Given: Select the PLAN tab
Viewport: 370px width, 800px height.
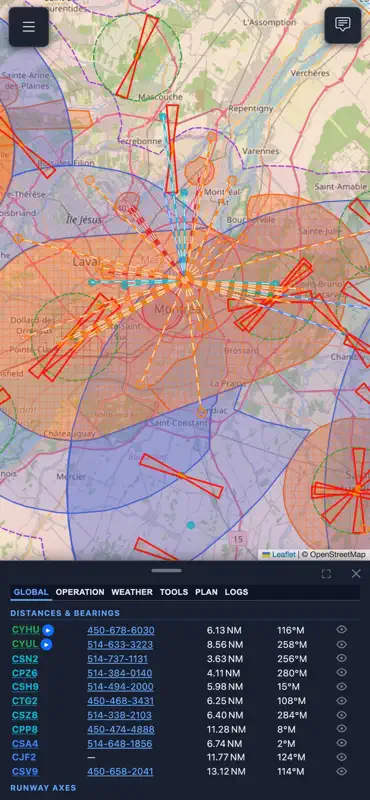Looking at the screenshot, I should [206, 592].
